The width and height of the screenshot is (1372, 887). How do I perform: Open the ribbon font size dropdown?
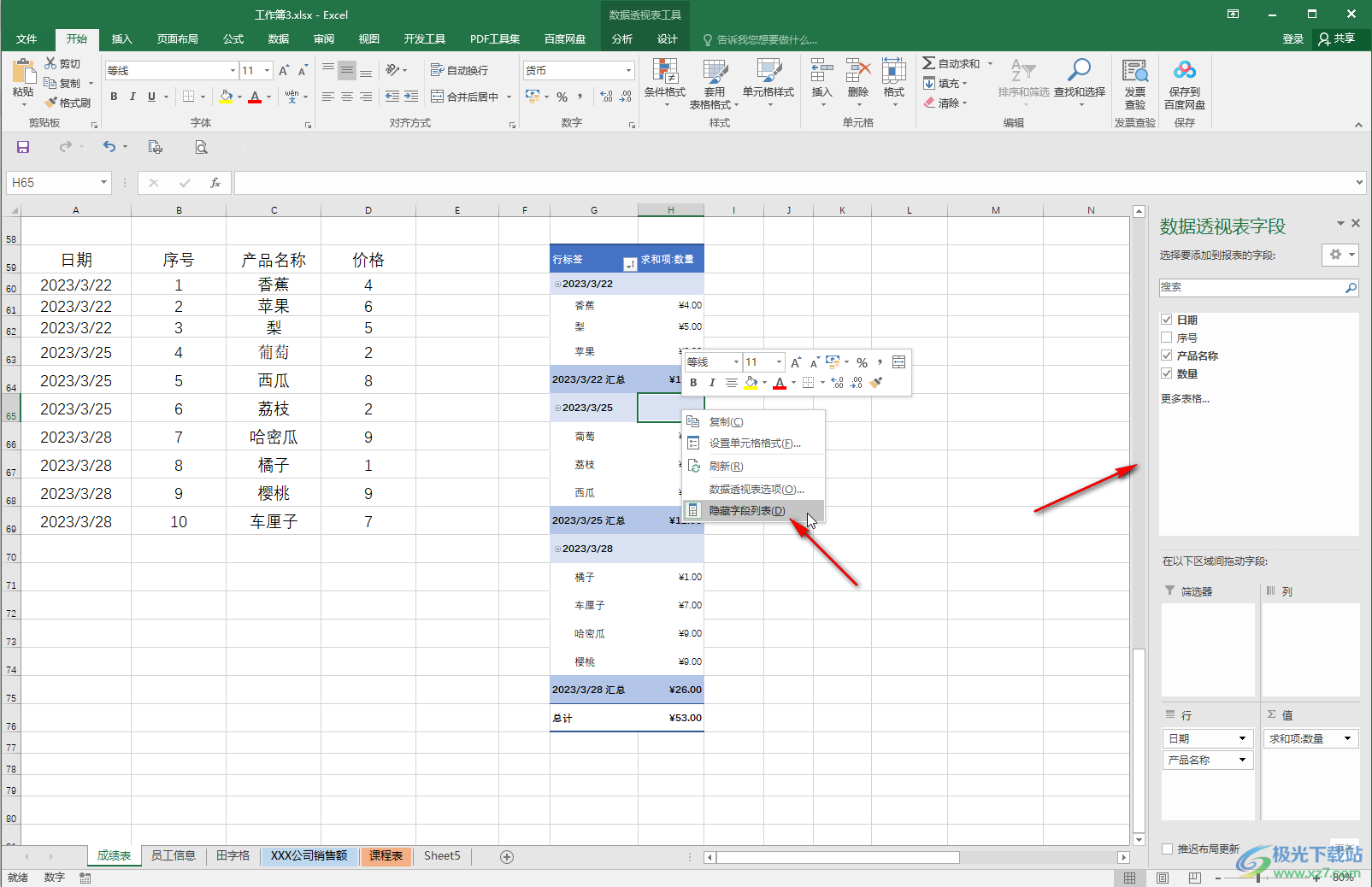pyautogui.click(x=268, y=71)
